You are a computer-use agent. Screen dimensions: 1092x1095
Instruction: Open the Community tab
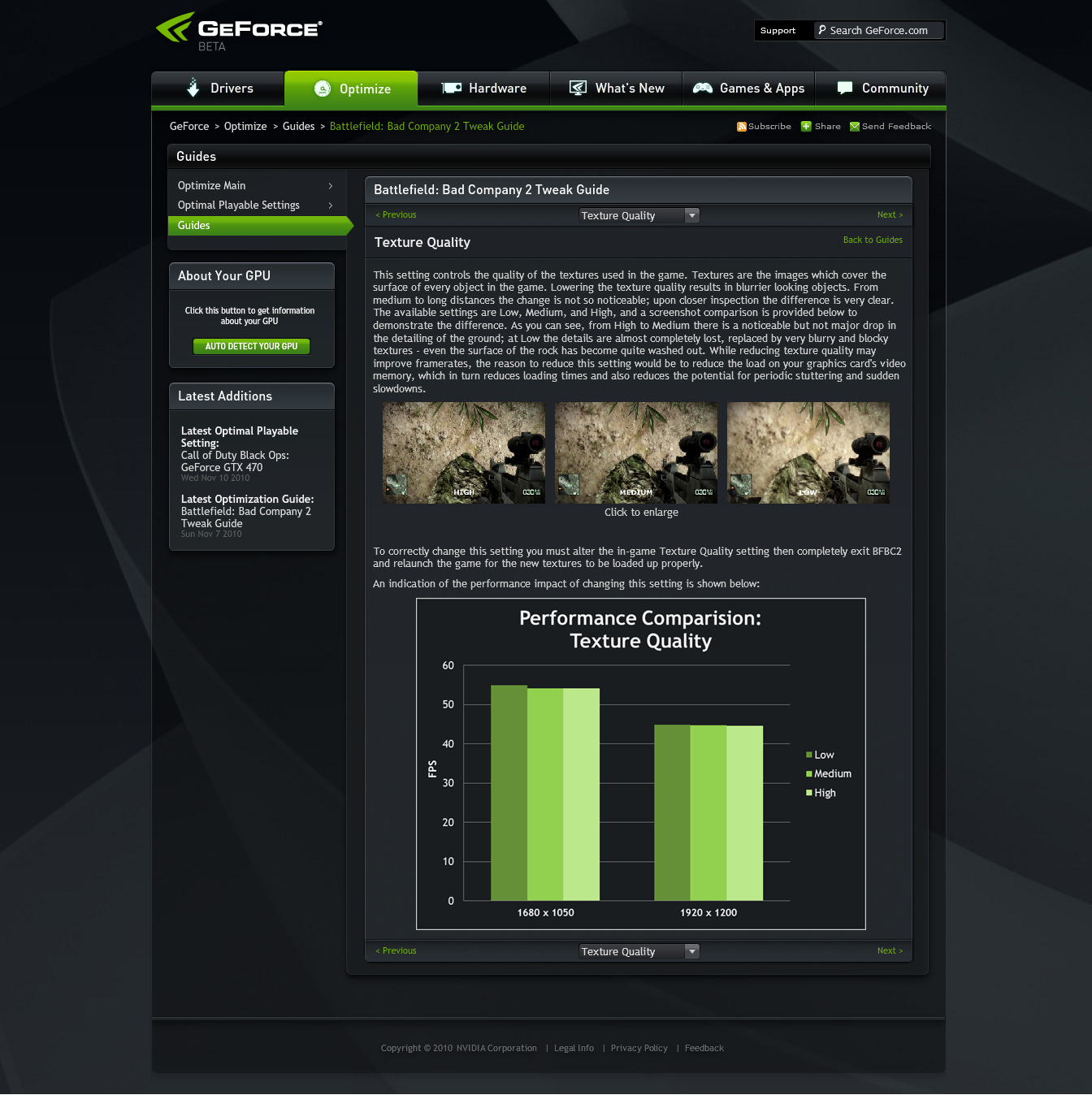(x=881, y=89)
